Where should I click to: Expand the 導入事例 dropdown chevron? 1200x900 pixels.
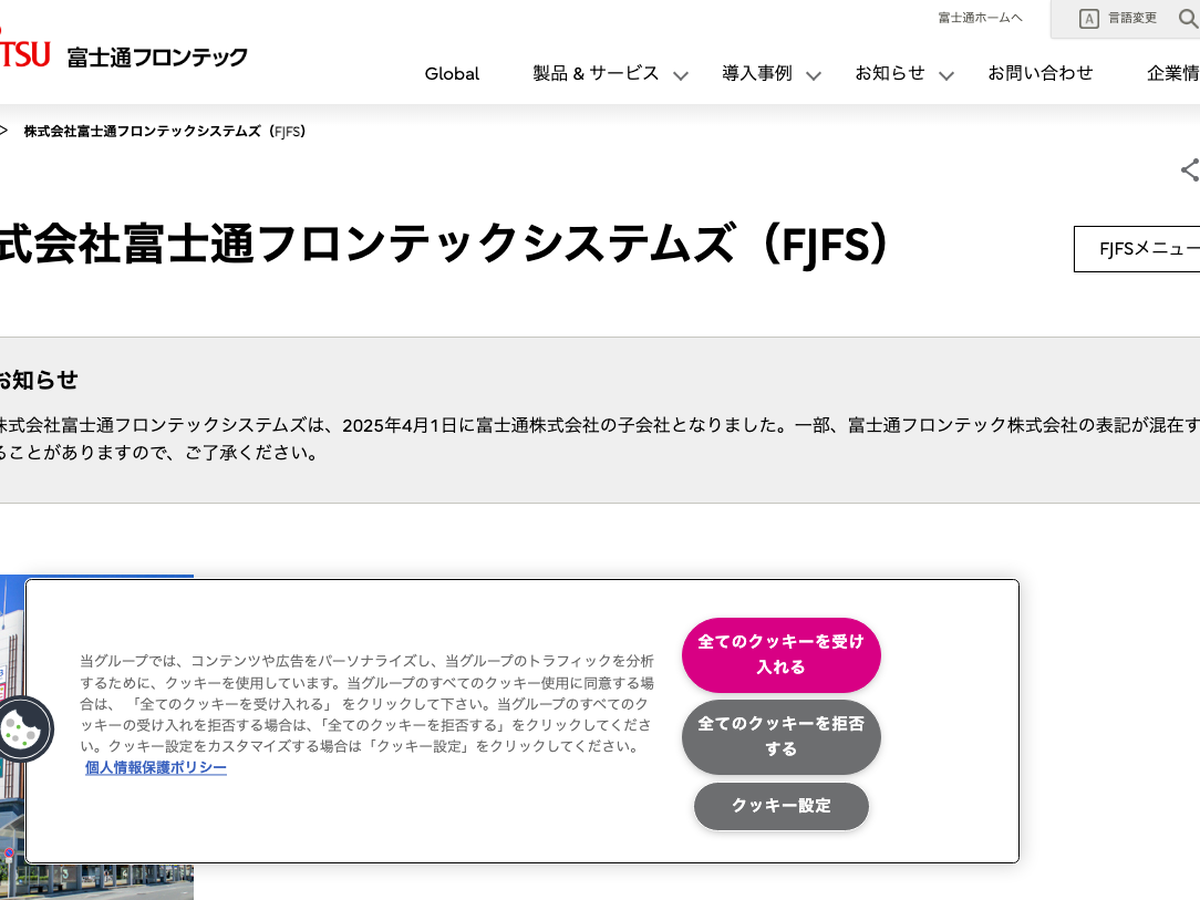pyautogui.click(x=813, y=76)
